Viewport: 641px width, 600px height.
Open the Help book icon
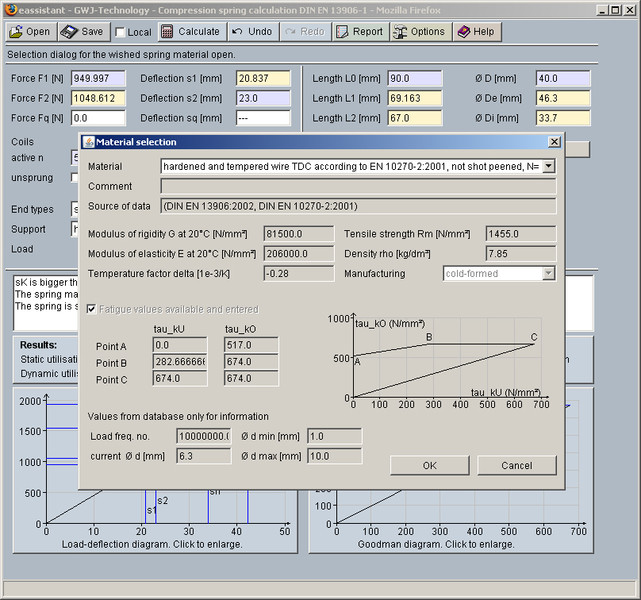(464, 31)
